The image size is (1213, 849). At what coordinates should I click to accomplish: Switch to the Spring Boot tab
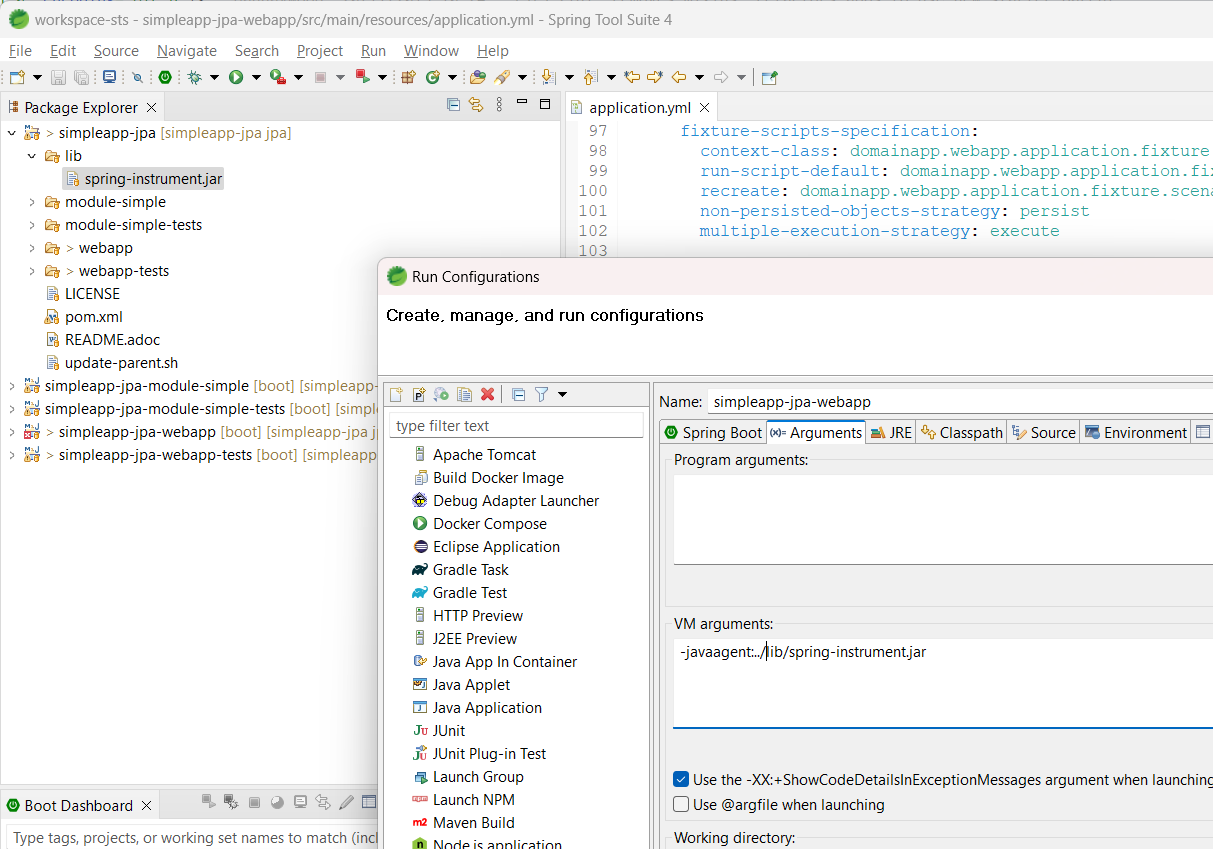[713, 433]
